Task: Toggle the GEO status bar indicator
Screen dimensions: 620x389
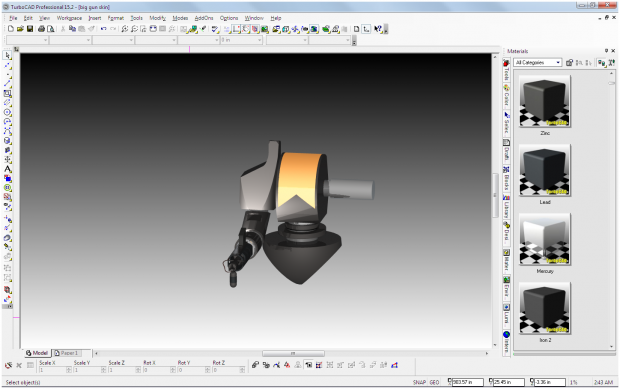Action: pyautogui.click(x=434, y=382)
